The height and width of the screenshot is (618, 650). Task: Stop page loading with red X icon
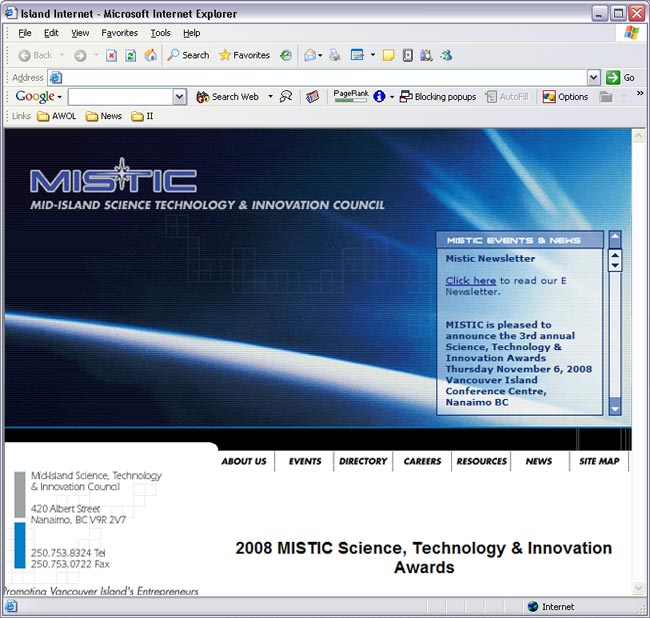[x=111, y=55]
